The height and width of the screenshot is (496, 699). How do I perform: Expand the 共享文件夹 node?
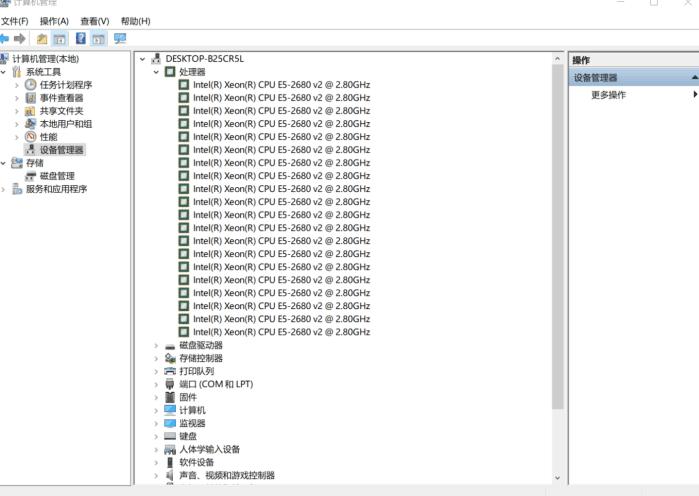click(17, 111)
